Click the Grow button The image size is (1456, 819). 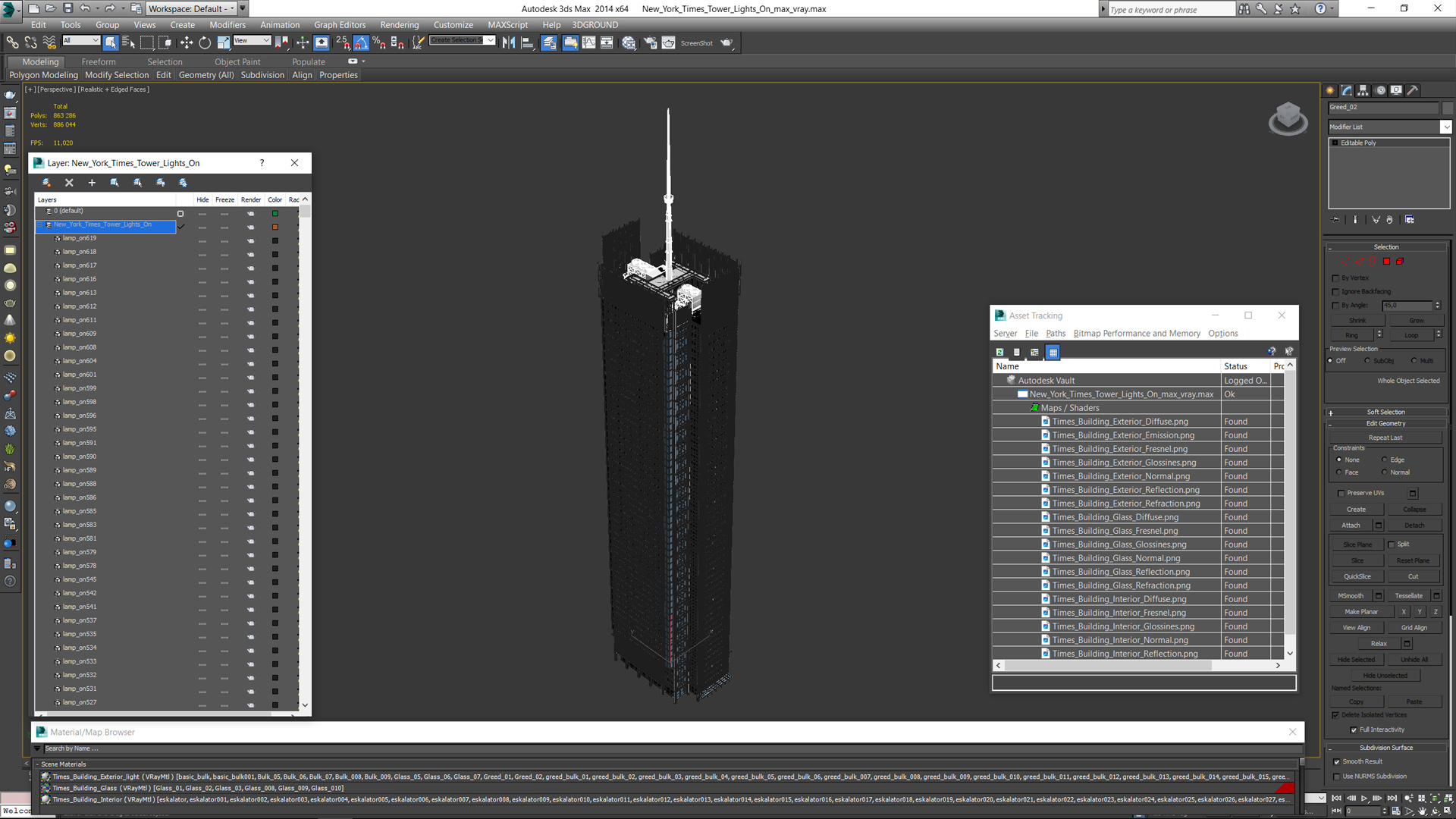coord(1416,321)
